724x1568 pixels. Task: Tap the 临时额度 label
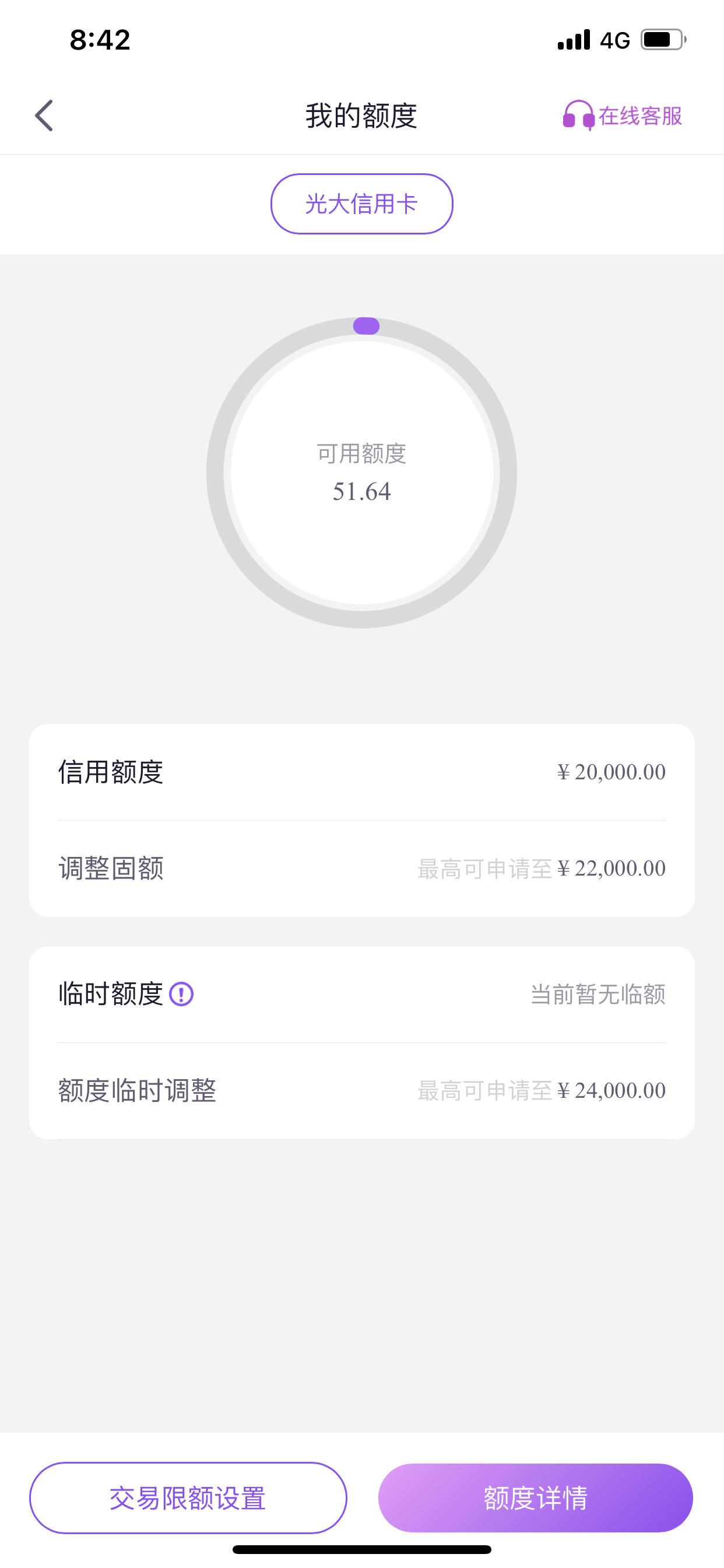(x=111, y=994)
